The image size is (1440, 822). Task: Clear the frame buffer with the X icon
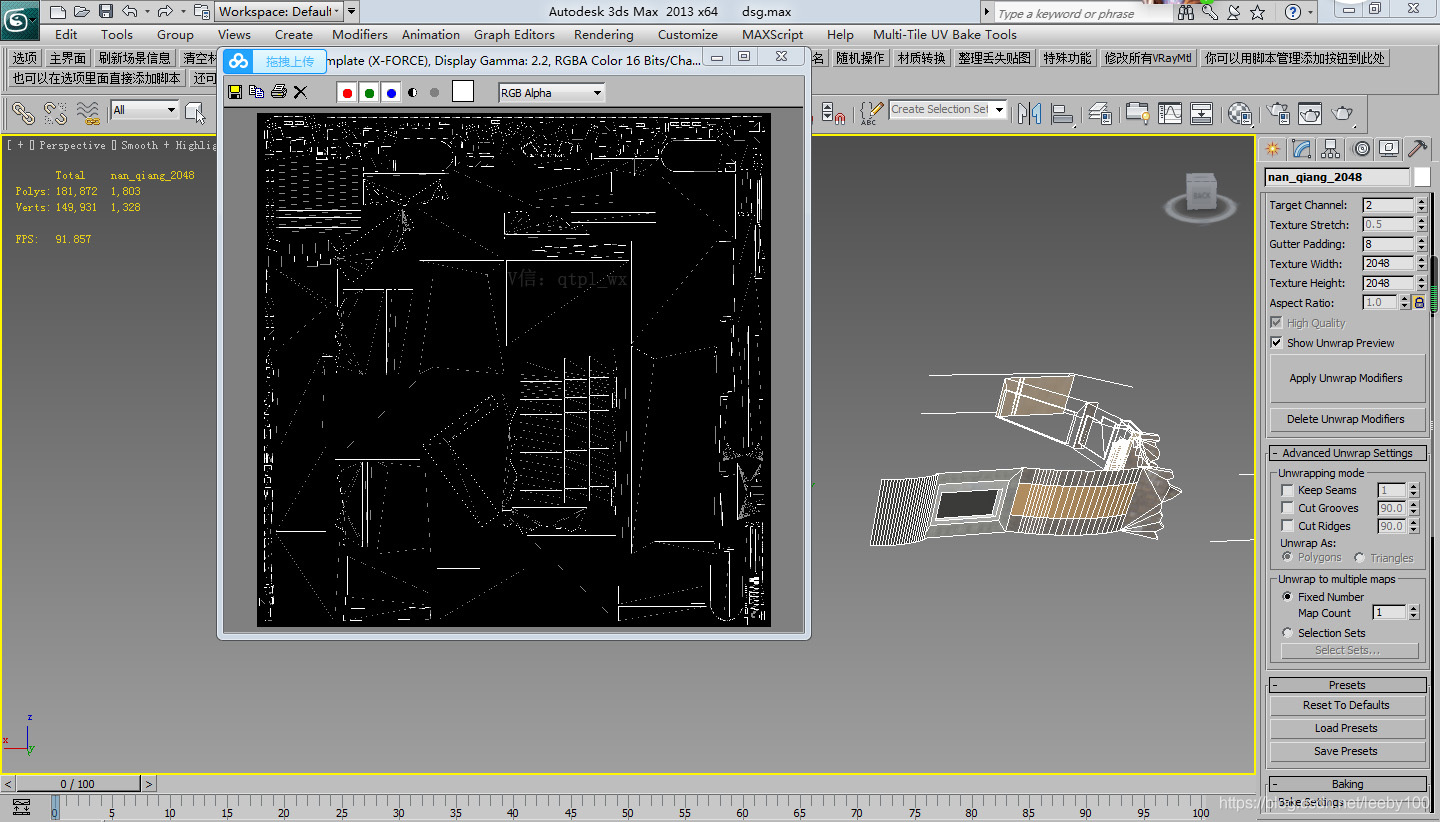click(x=300, y=92)
